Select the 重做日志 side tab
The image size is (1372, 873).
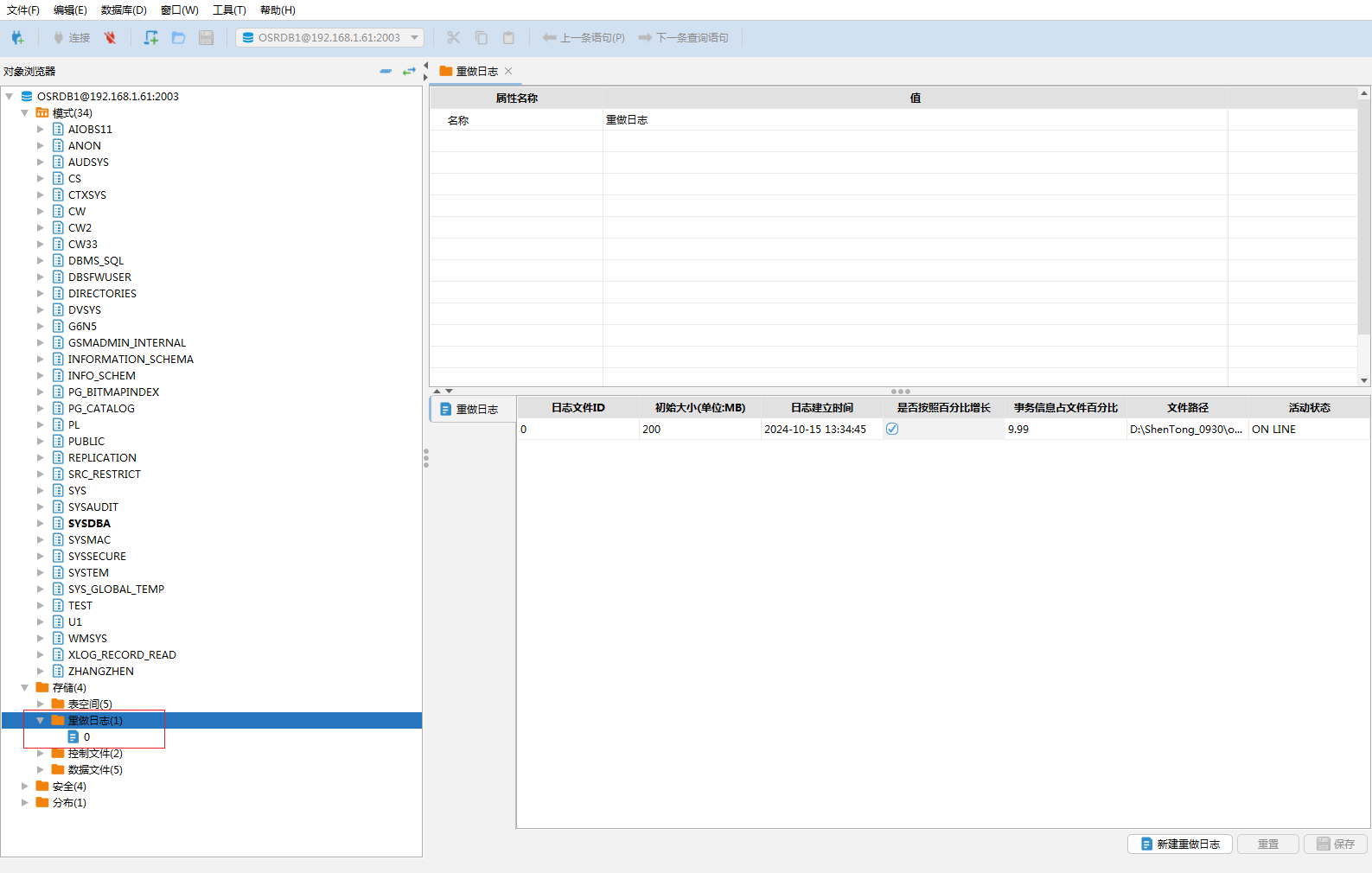(473, 410)
